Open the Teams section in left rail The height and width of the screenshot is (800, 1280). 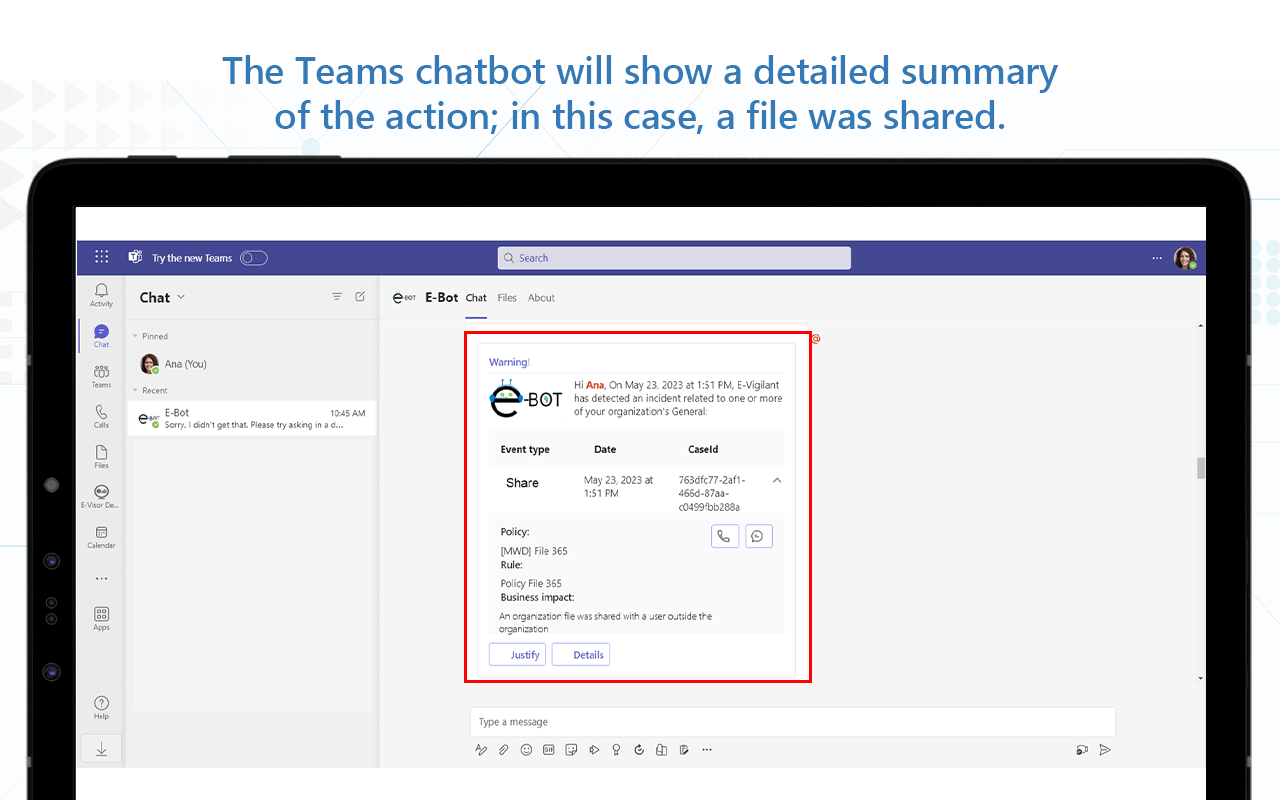(x=101, y=376)
